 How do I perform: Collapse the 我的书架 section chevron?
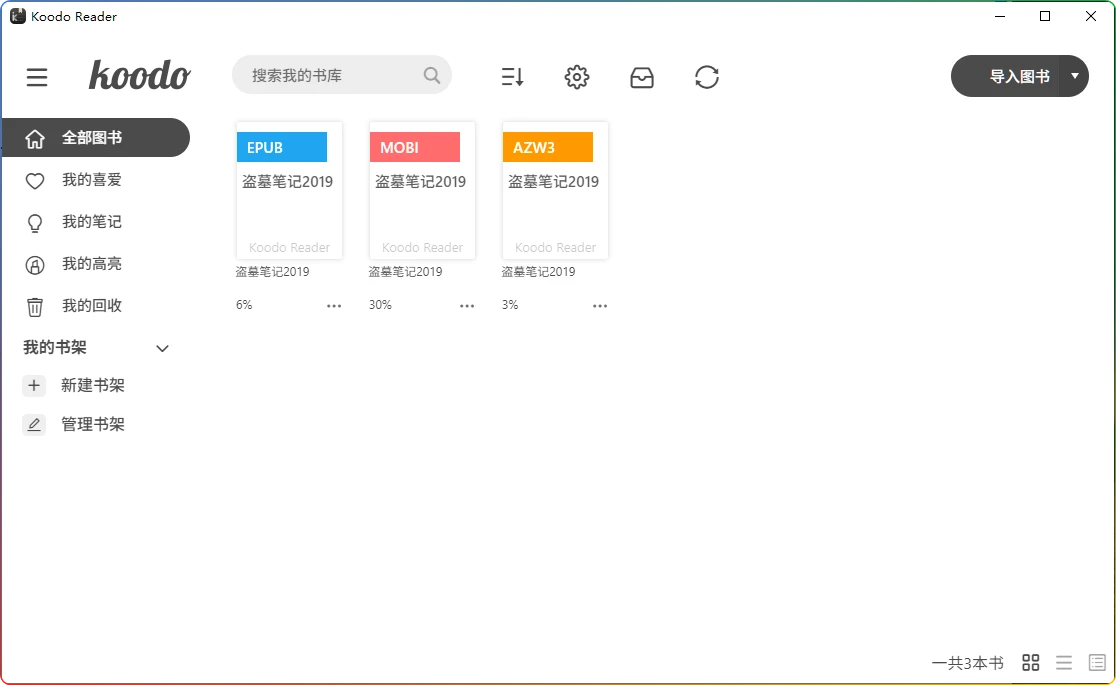click(x=163, y=348)
